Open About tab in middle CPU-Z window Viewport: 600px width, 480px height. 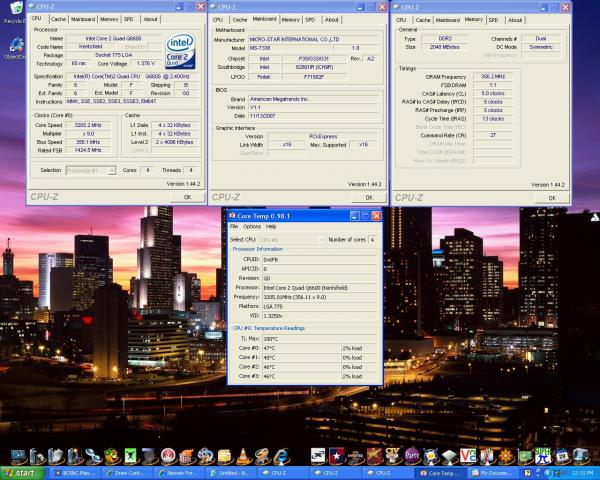tap(332, 20)
